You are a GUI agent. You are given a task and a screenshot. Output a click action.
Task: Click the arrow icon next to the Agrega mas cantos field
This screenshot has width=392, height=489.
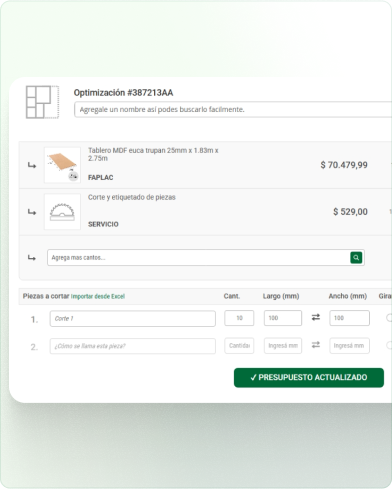(x=32, y=258)
